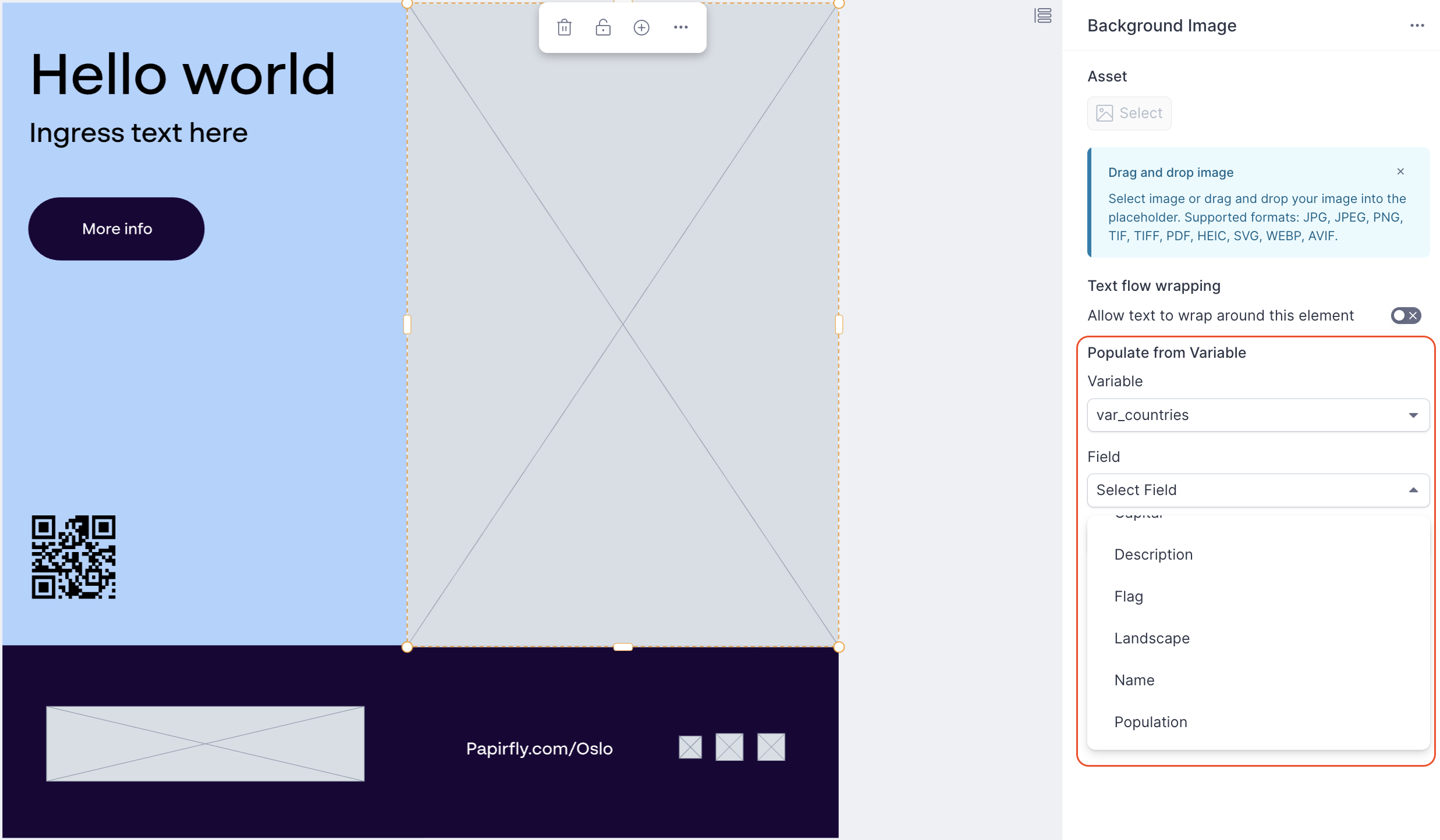This screenshot has height=840, width=1440.
Task: Select the wide logo placeholder in footer
Action: 205,743
